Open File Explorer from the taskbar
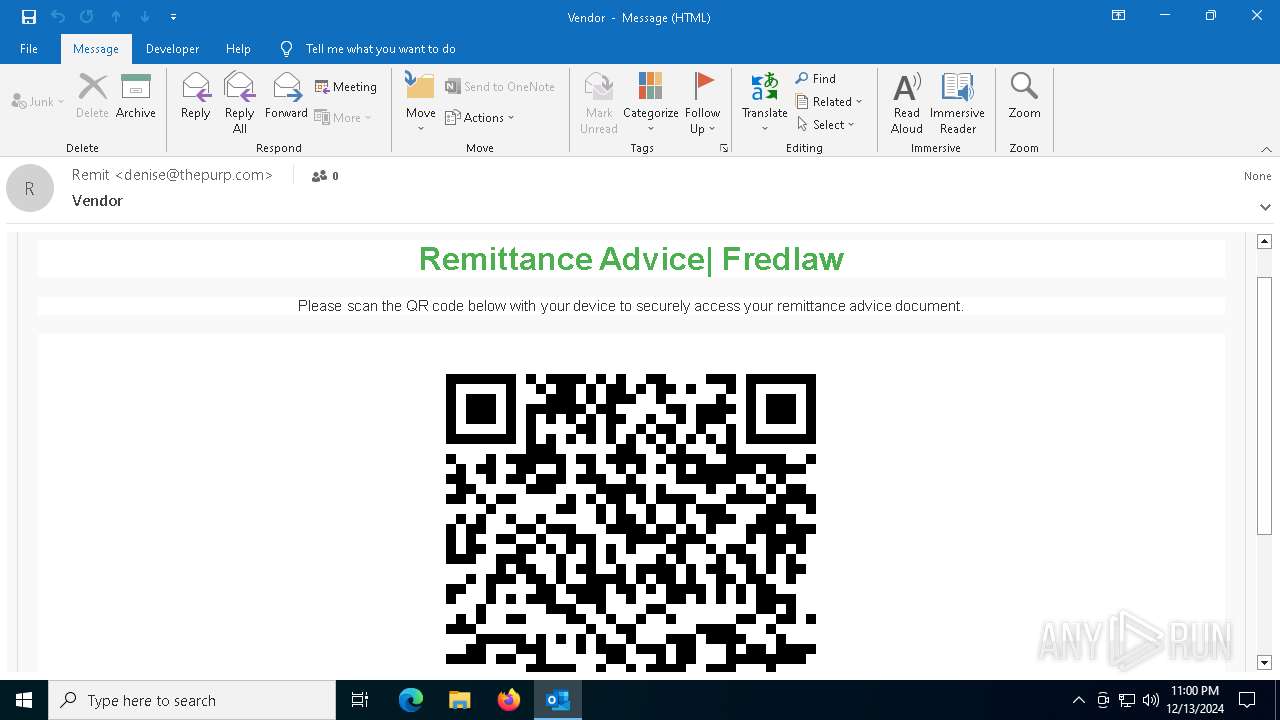The height and width of the screenshot is (720, 1280). pyautogui.click(x=460, y=700)
